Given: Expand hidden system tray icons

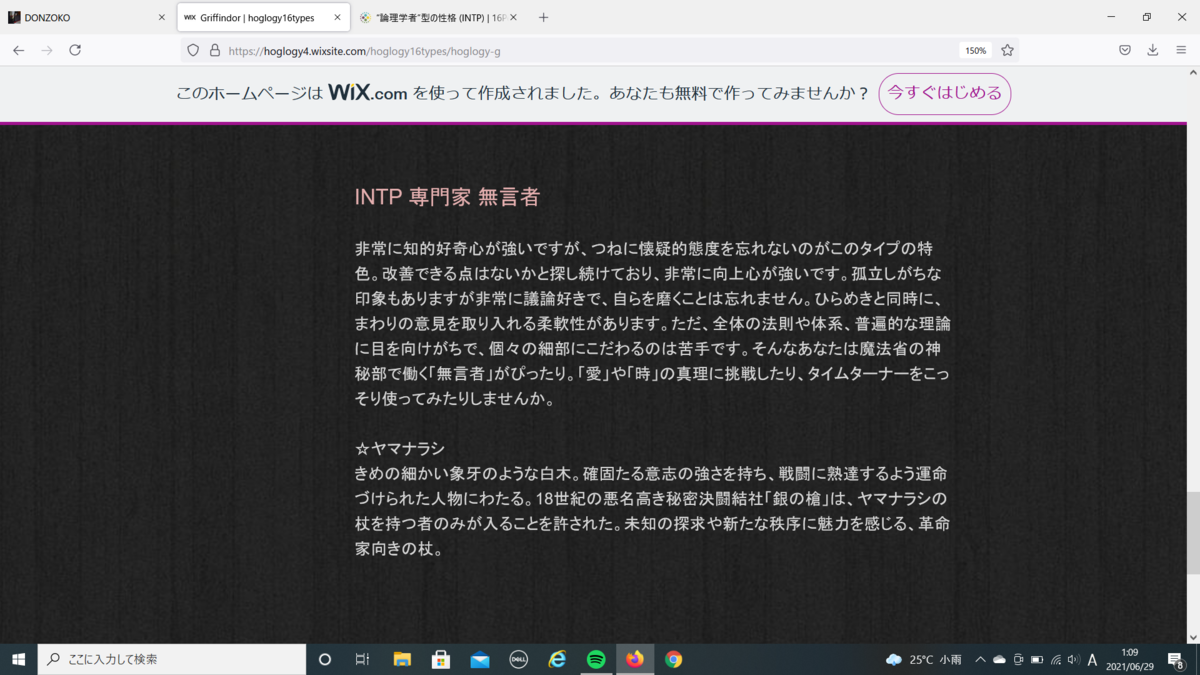Looking at the screenshot, I should [x=979, y=659].
